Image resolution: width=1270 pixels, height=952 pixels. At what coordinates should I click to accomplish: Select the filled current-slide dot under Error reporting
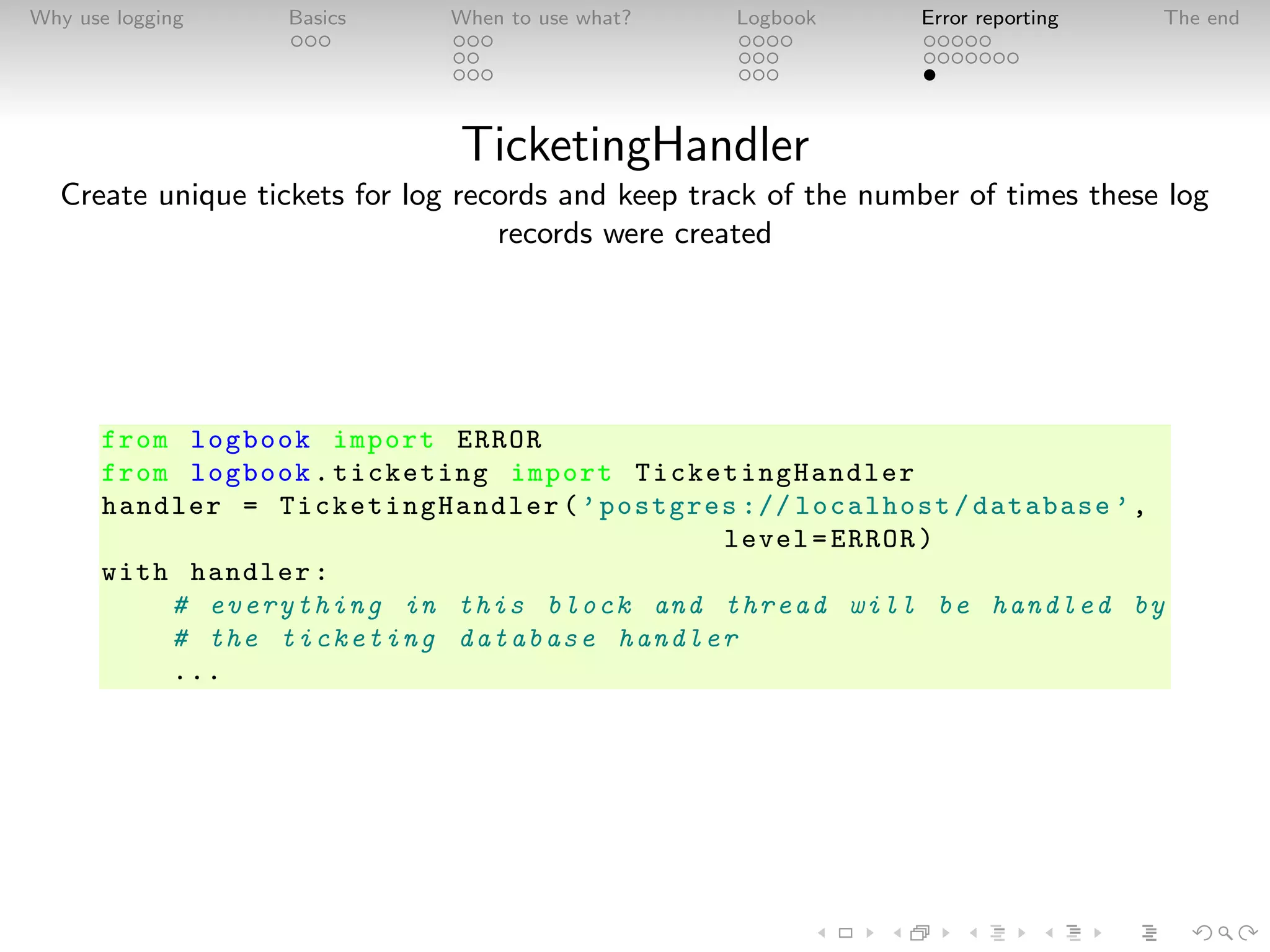(x=930, y=75)
